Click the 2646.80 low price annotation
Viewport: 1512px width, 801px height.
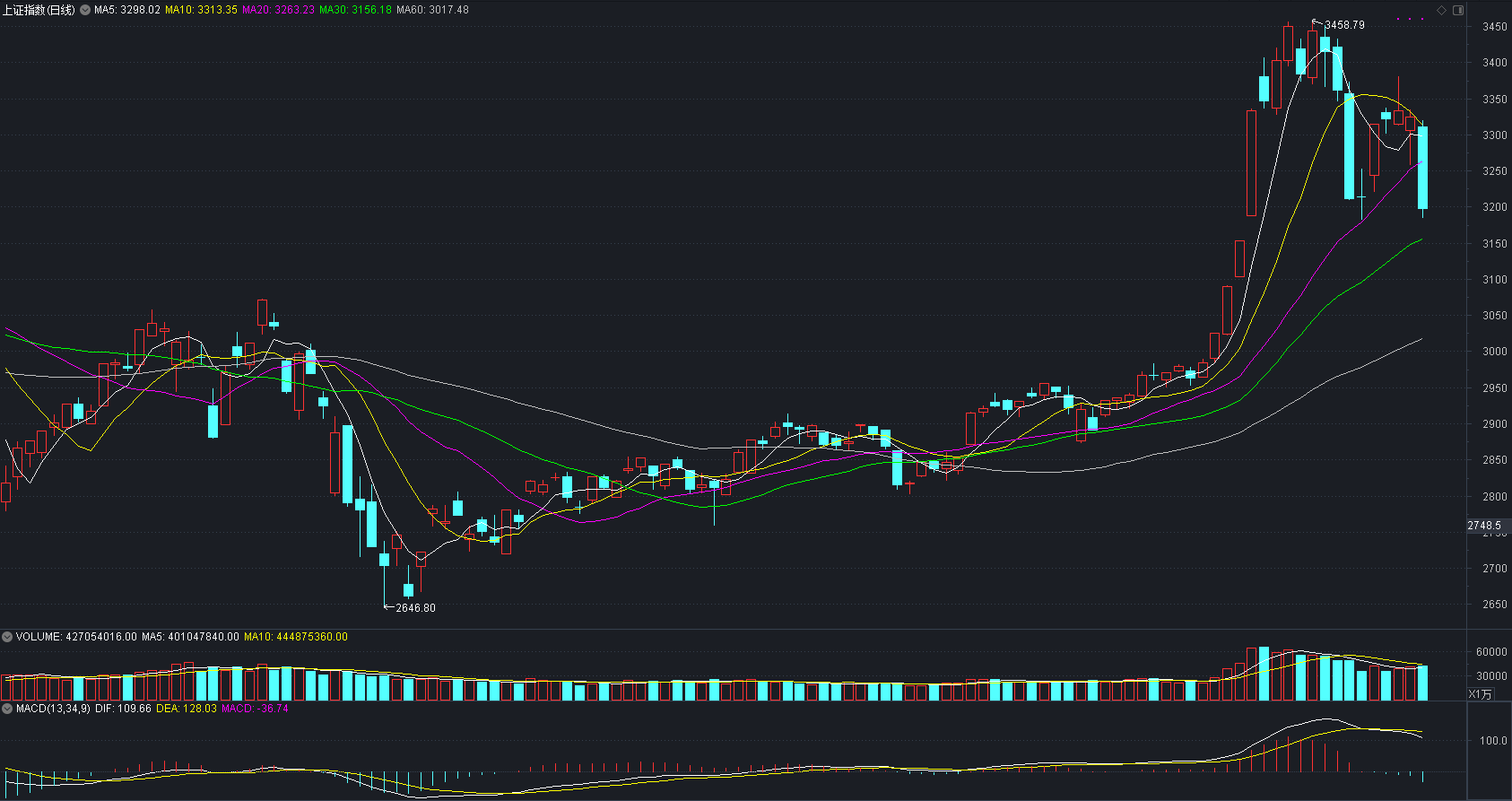pos(415,608)
